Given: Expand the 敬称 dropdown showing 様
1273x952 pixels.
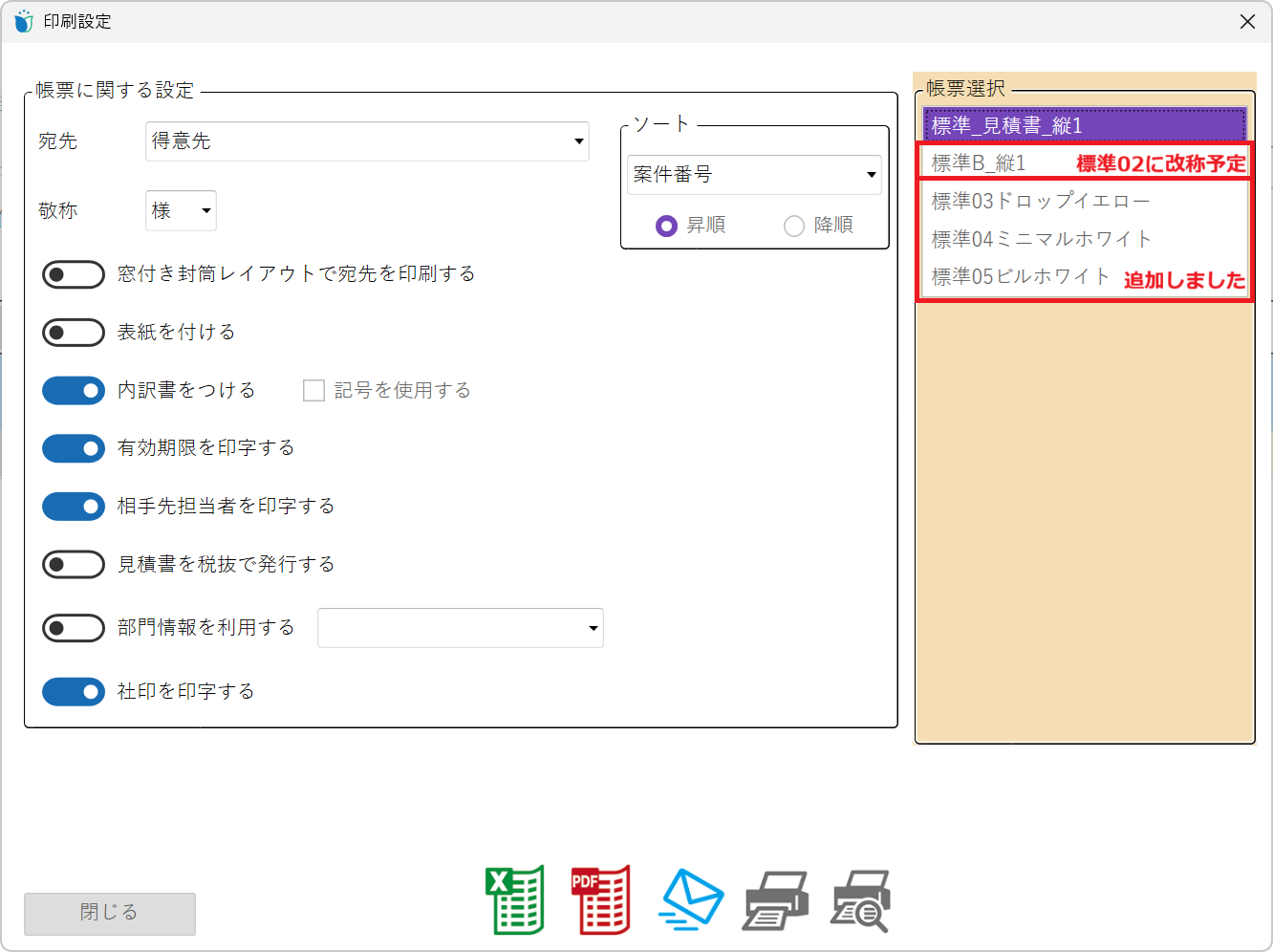Looking at the screenshot, I should click(x=181, y=211).
